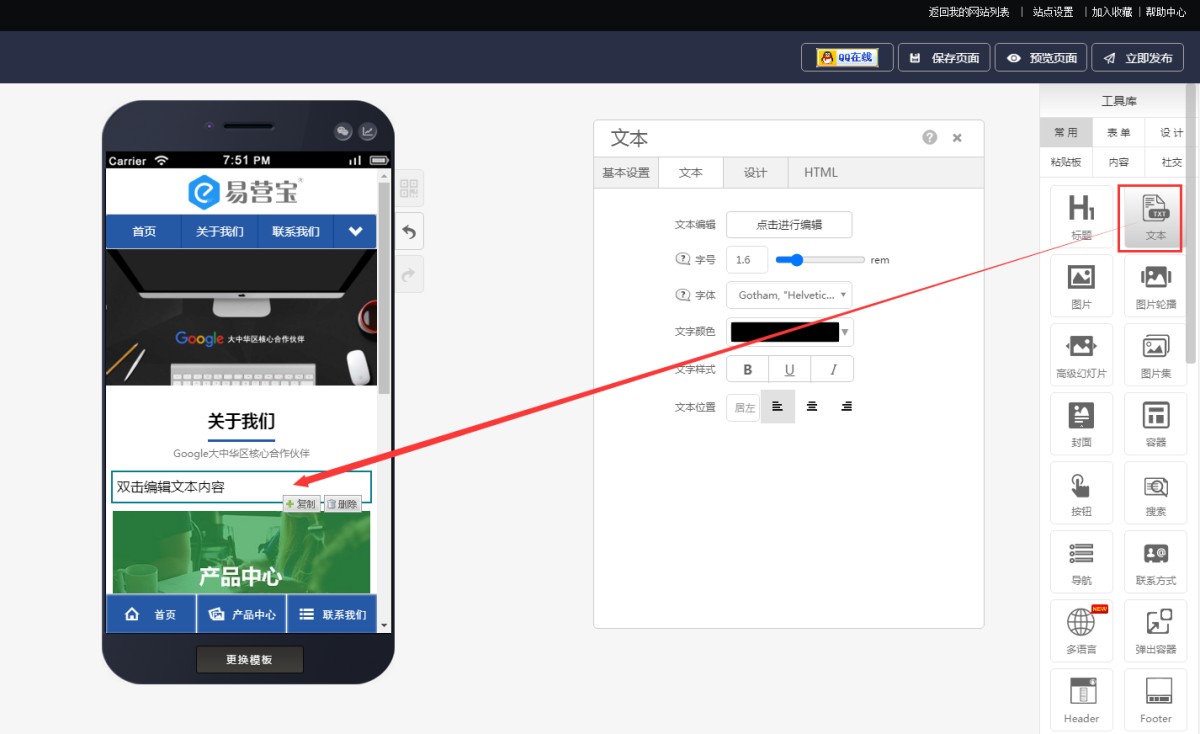Select the 文本 text tool
This screenshot has height=734, width=1200.
1155,216
